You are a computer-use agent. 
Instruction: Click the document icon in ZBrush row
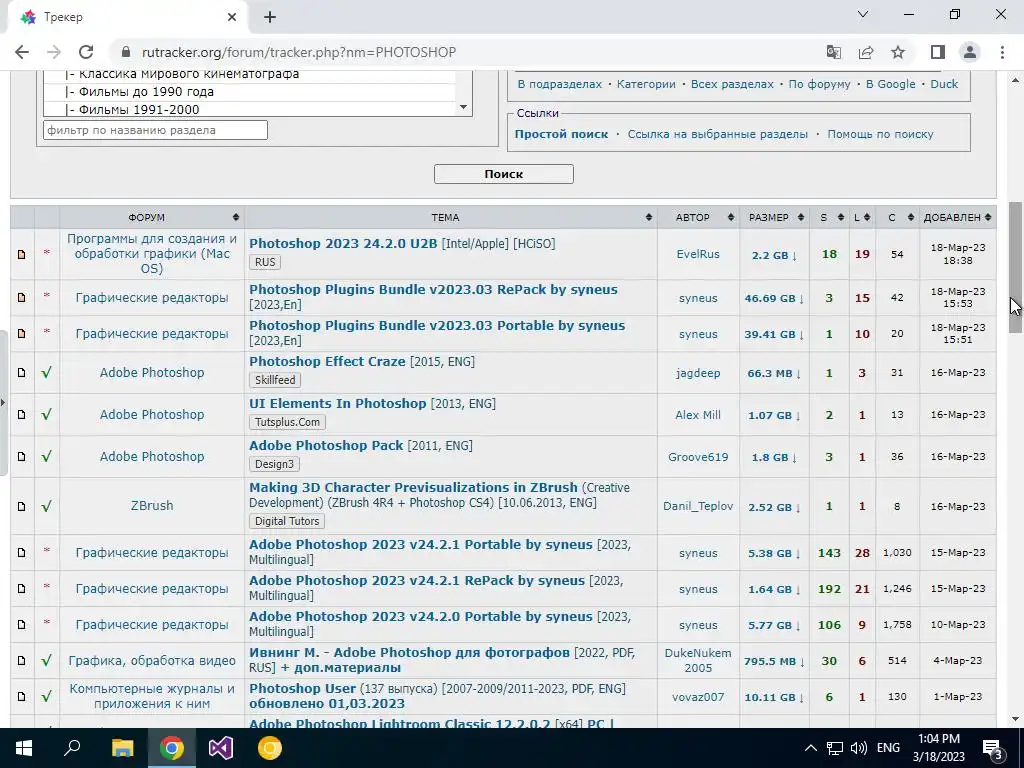22,506
